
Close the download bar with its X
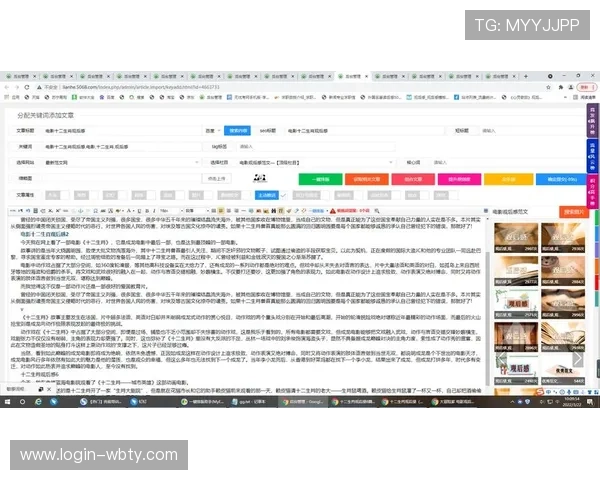pos(49,389)
